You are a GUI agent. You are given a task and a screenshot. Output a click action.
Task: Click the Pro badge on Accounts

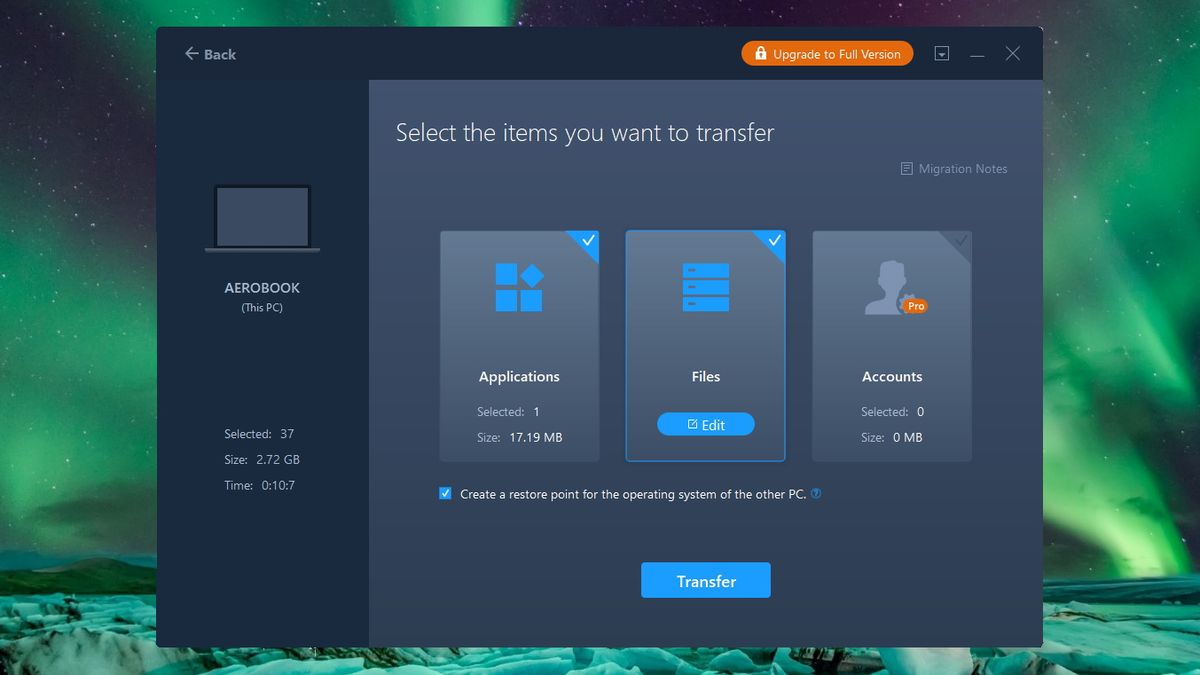[915, 306]
